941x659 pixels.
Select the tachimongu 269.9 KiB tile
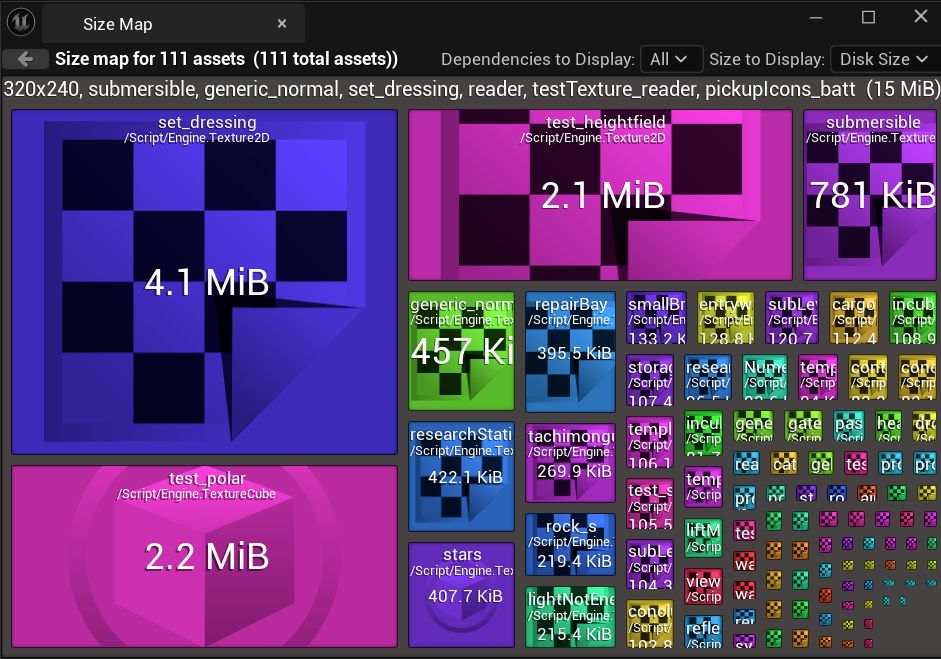coord(571,463)
